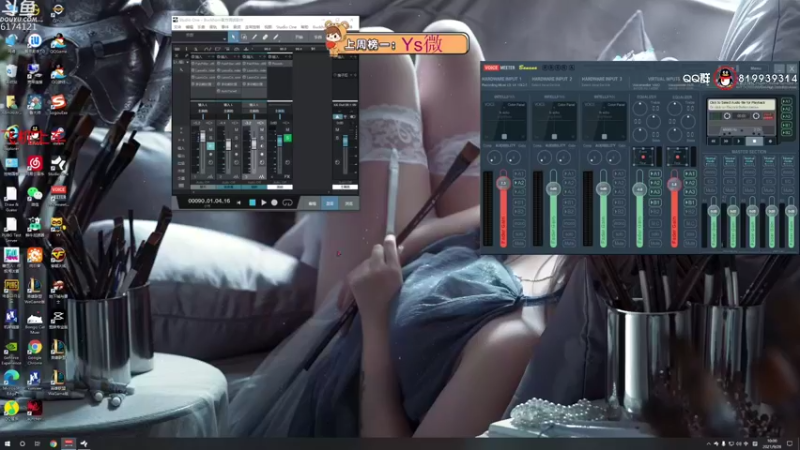Click the cassette audio file selection display
The height and width of the screenshot is (450, 800).
tap(741, 104)
